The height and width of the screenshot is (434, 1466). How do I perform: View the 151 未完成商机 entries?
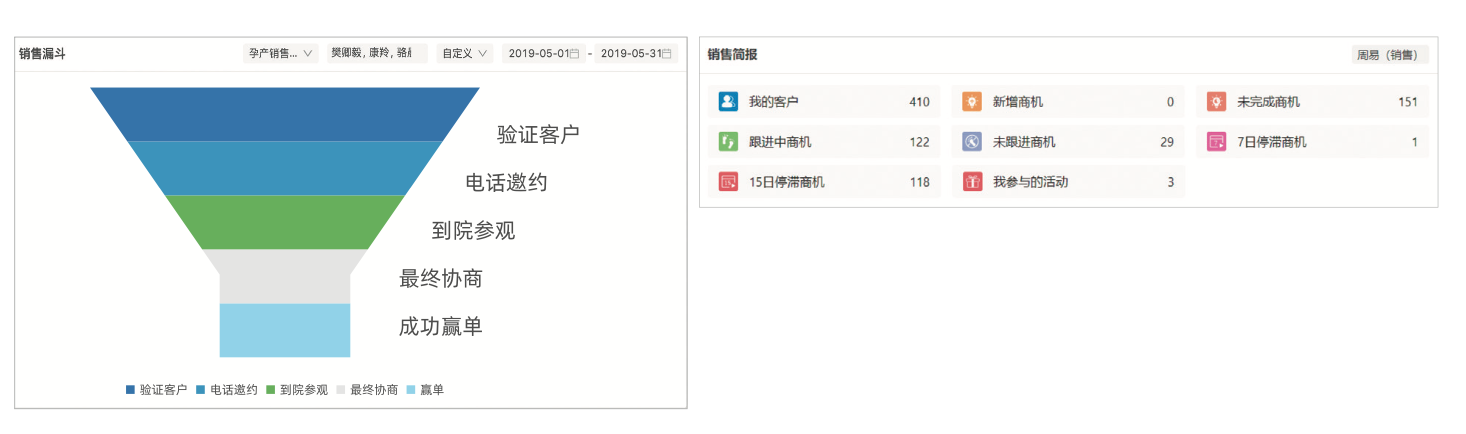(x=1408, y=102)
